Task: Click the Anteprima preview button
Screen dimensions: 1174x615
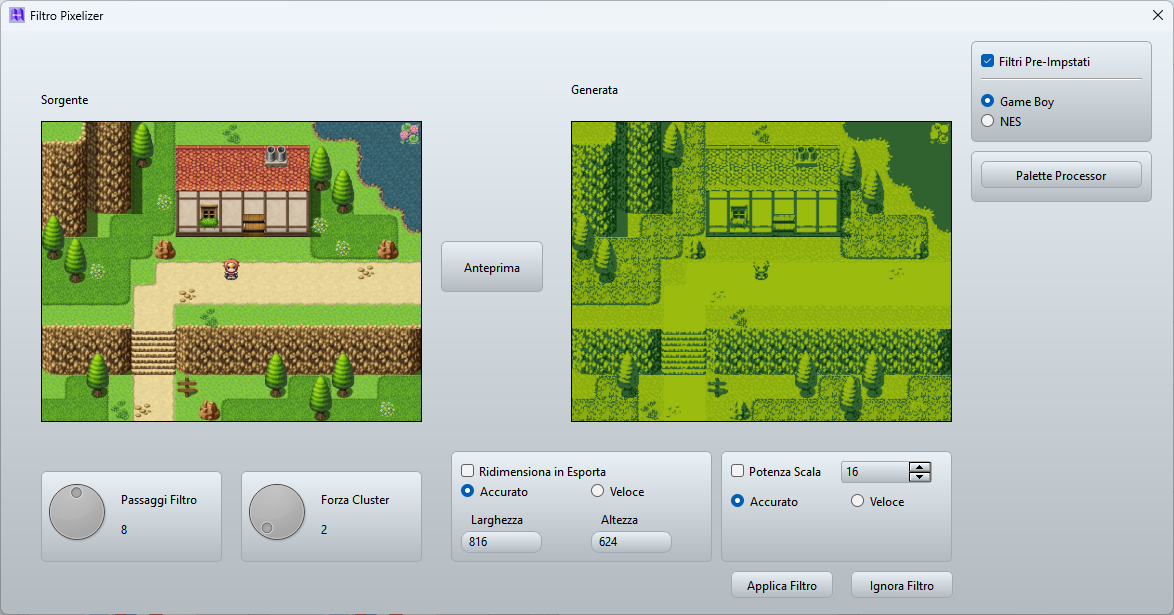Action: [492, 267]
